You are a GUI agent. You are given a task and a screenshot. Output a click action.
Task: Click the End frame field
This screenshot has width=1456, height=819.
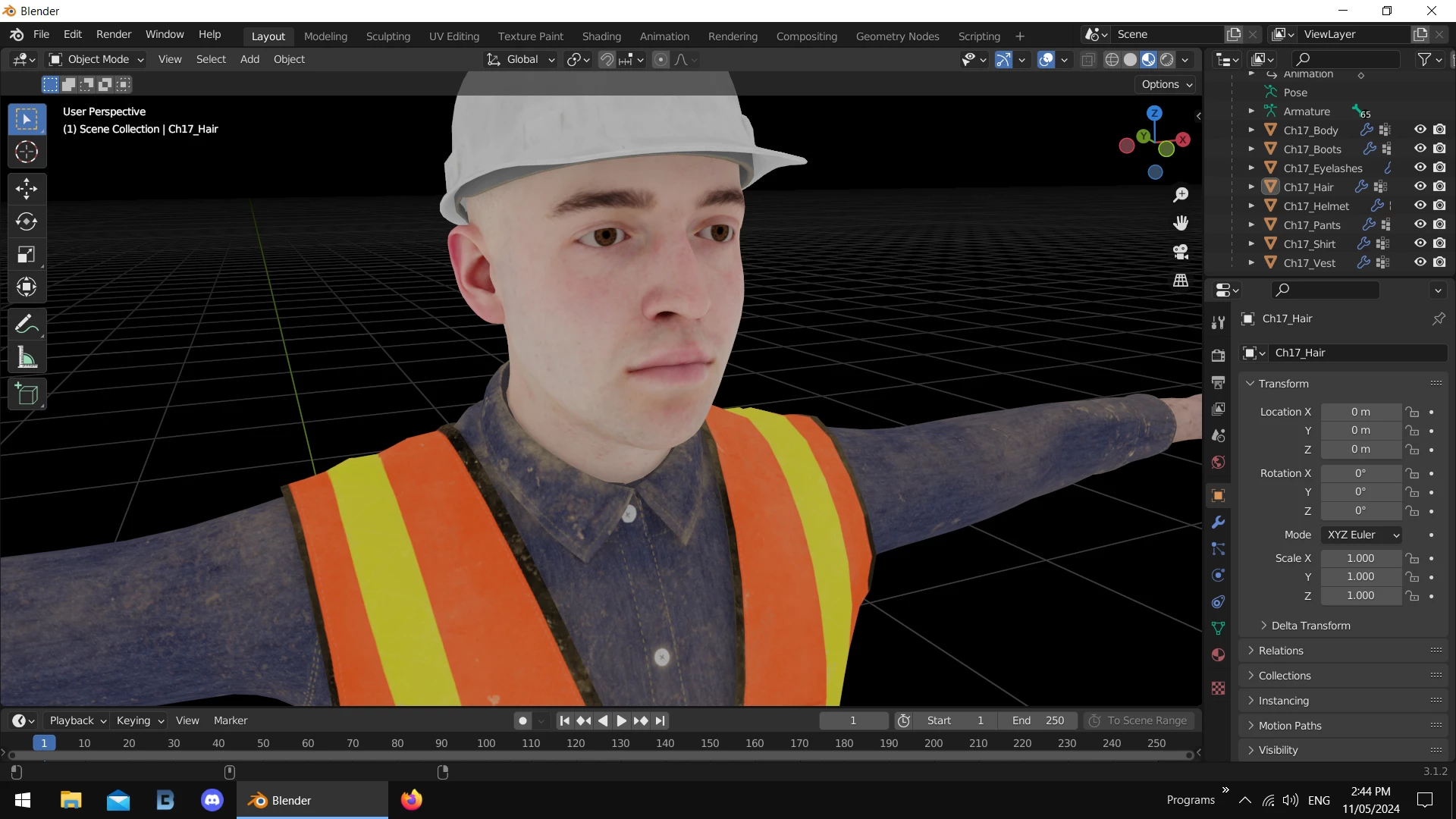click(x=1038, y=720)
